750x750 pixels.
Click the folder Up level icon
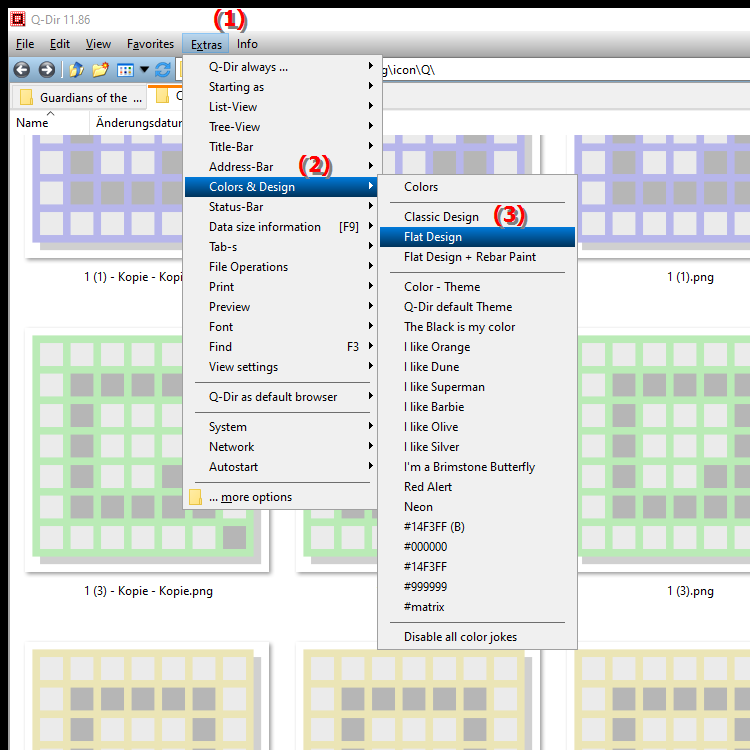(76, 70)
